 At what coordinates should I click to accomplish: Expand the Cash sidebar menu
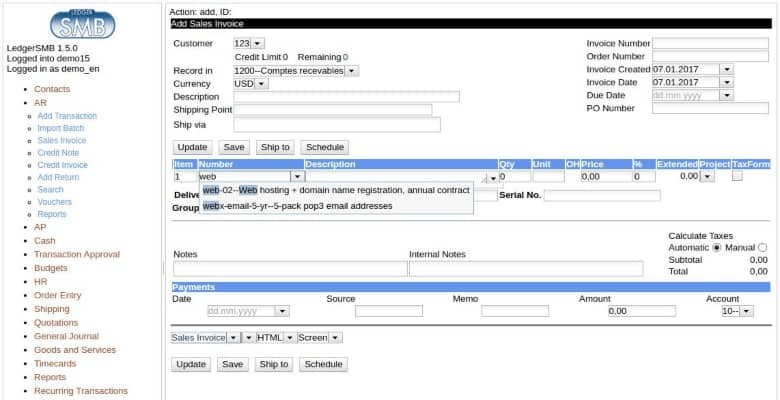(x=45, y=241)
